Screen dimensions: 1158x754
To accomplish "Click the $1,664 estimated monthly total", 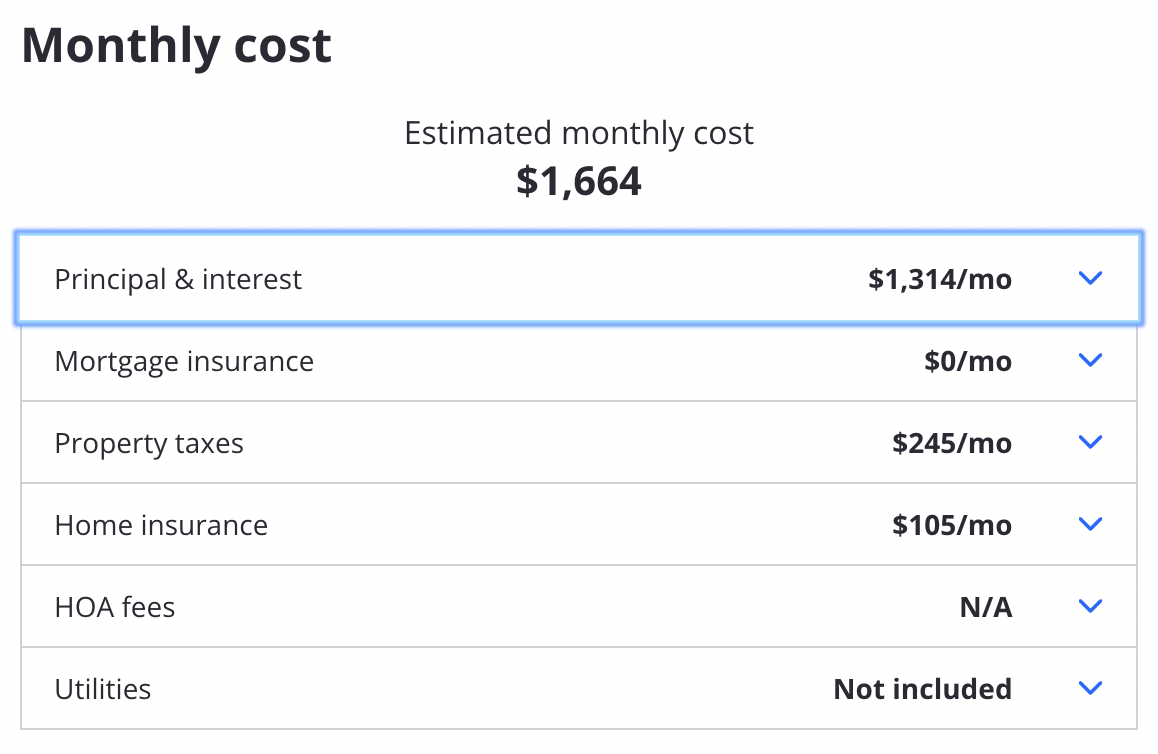I will pos(579,182).
